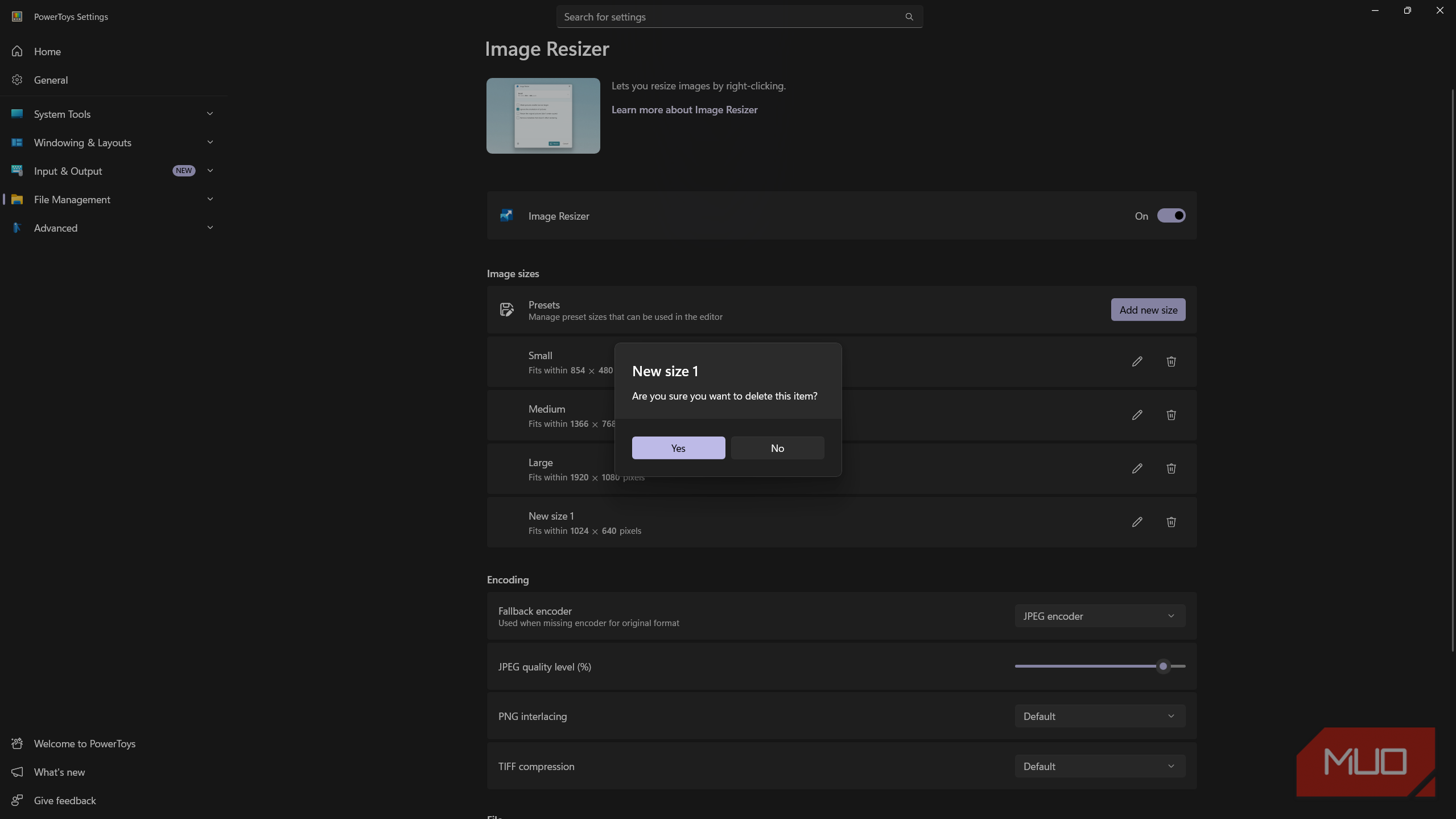Expand Input & Output chevron
Screen dimensions: 1456x819
point(210,171)
